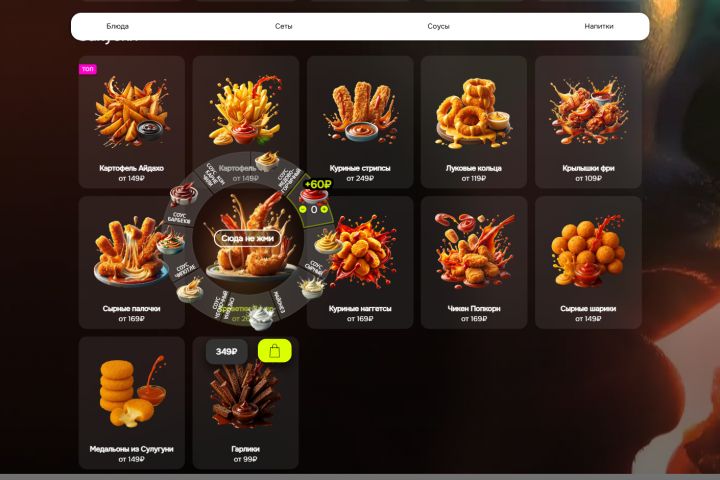Pick the honey-mustard sauce bowl icon
The width and height of the screenshot is (720, 480).
point(267,160)
